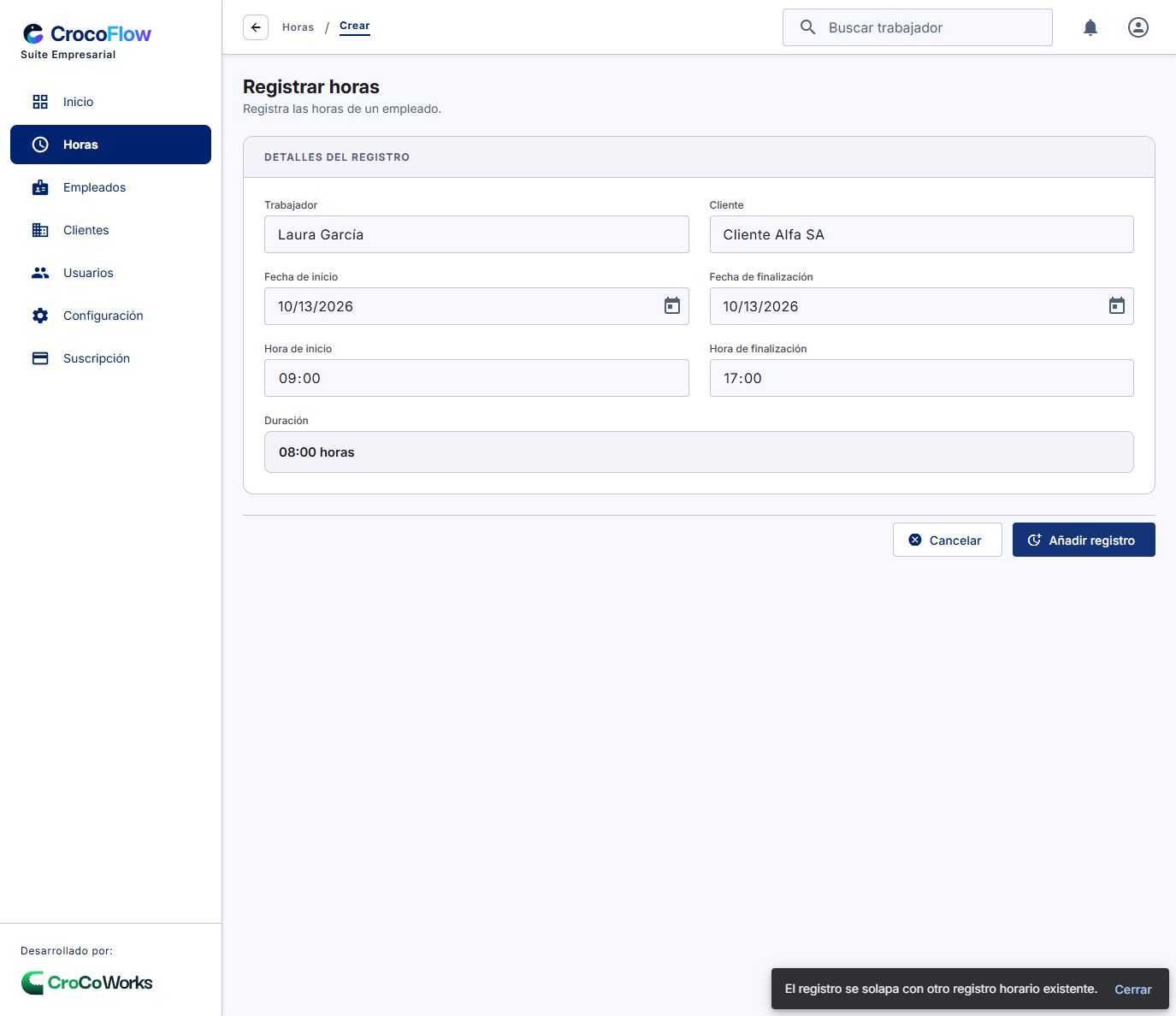
Task: Open the Trabajador field with Laura García
Action: [x=476, y=234]
